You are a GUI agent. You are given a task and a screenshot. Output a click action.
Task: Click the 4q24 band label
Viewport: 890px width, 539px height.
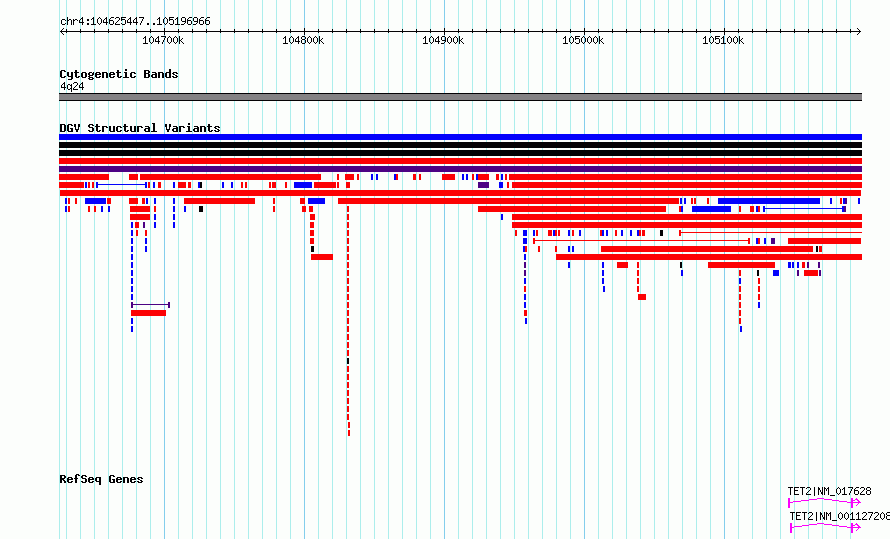[x=72, y=86]
